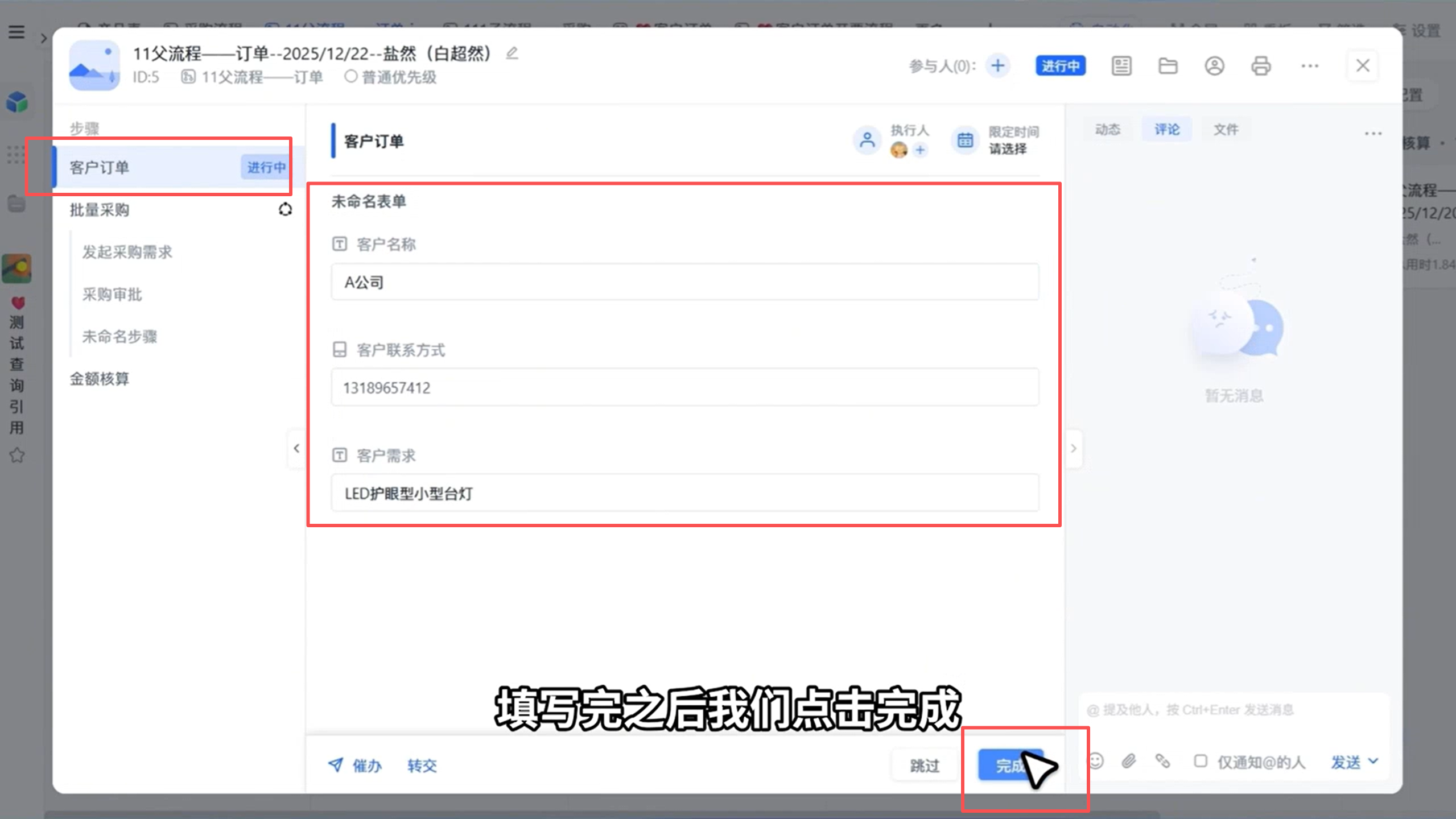
Task: Click the 客户名称 input field
Action: coord(685,282)
